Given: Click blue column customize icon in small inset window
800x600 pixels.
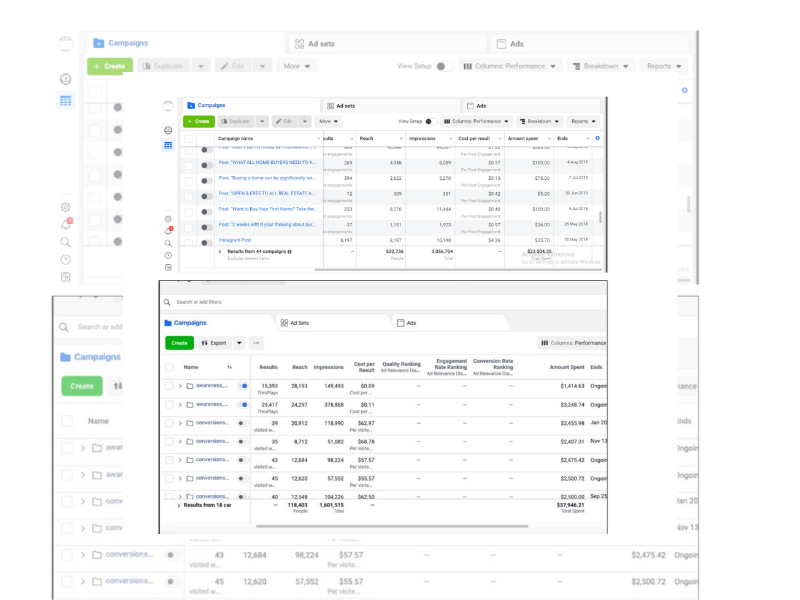Looking at the screenshot, I should tap(597, 137).
